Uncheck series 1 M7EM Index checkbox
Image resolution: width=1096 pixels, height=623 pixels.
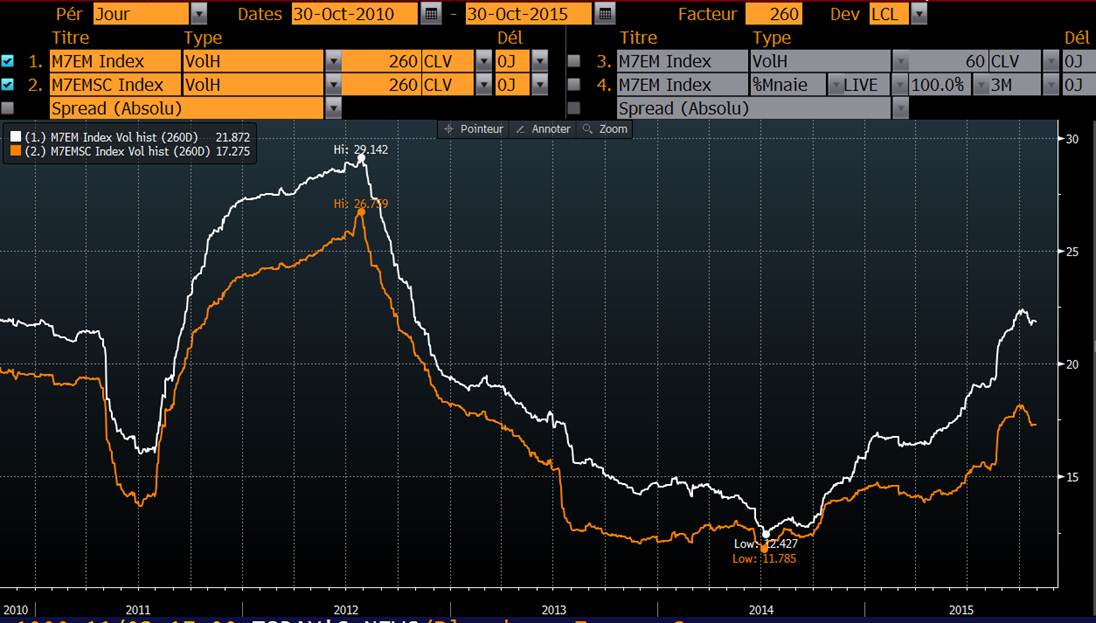click(x=8, y=61)
